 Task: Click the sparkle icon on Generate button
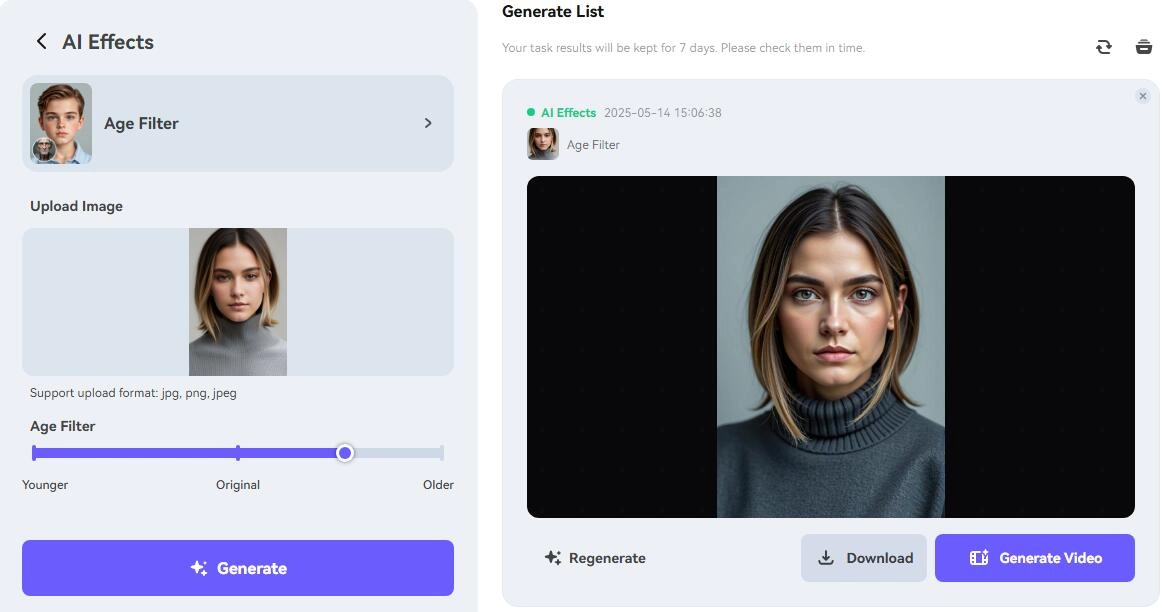(199, 568)
